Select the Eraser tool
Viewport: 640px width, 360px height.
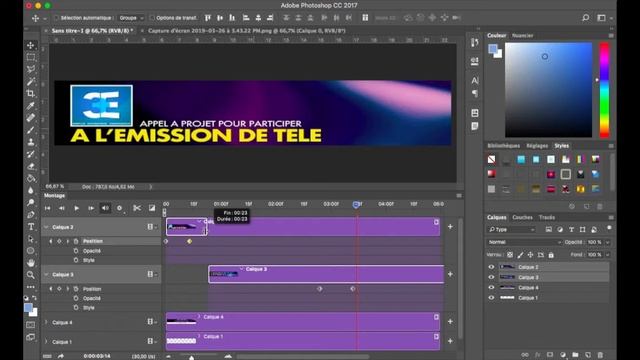tap(31, 166)
